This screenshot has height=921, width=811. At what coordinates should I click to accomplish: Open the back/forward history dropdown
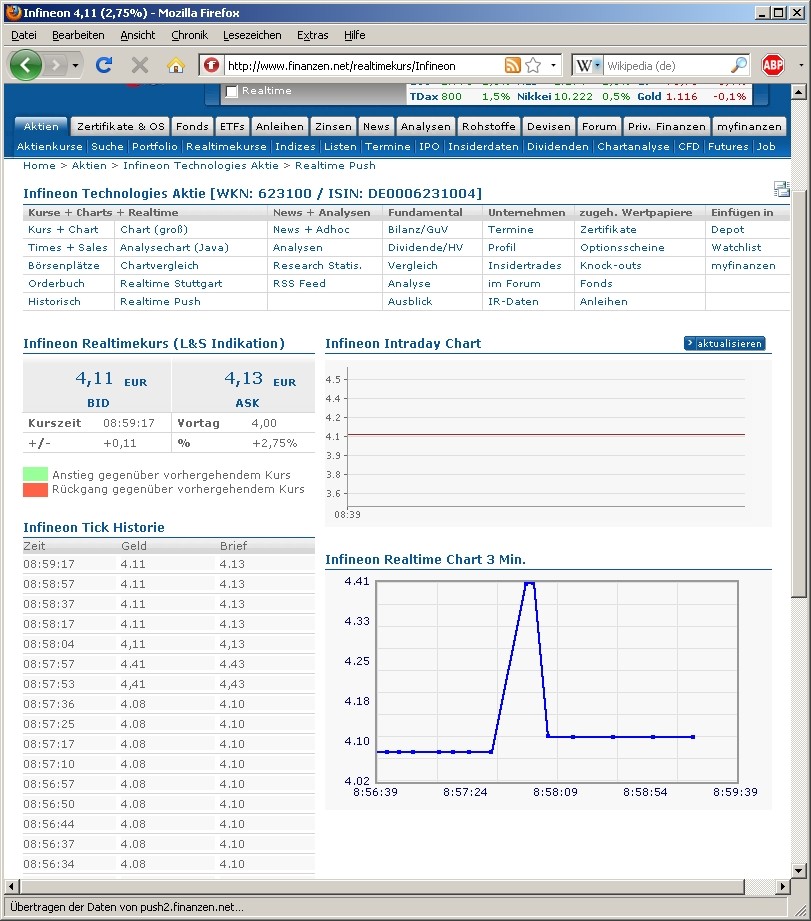[75, 65]
